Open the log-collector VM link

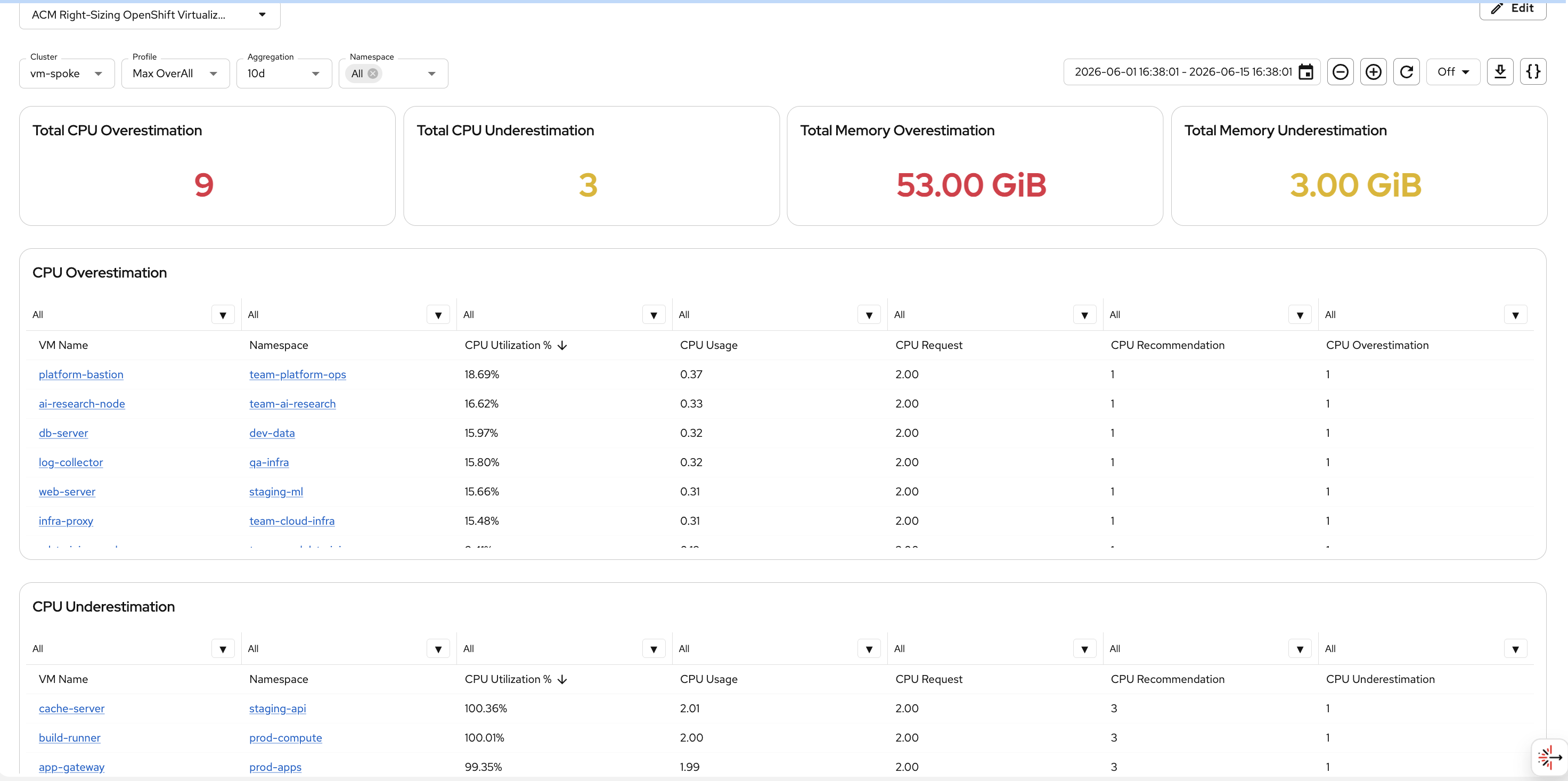(71, 462)
